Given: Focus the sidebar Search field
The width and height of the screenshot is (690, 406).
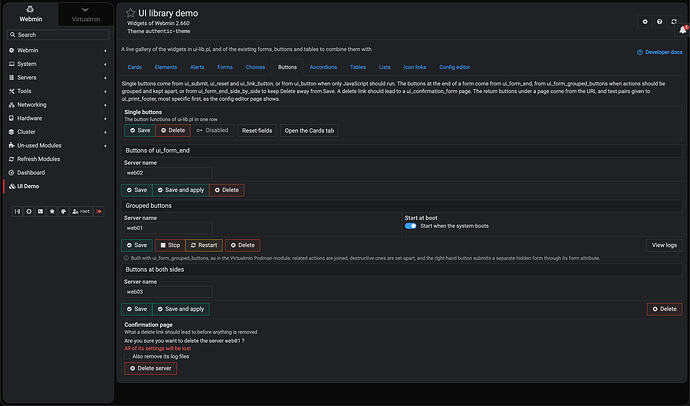Looking at the screenshot, I should click(58, 35).
